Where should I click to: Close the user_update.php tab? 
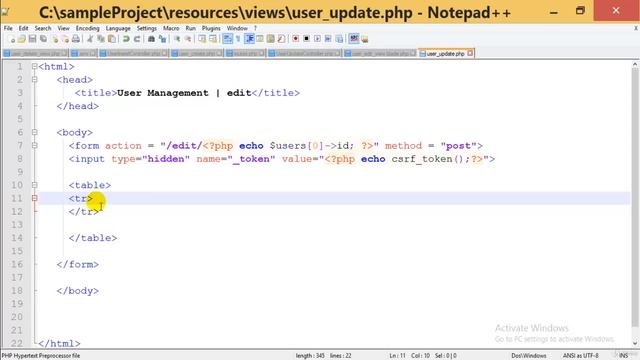coord(470,53)
